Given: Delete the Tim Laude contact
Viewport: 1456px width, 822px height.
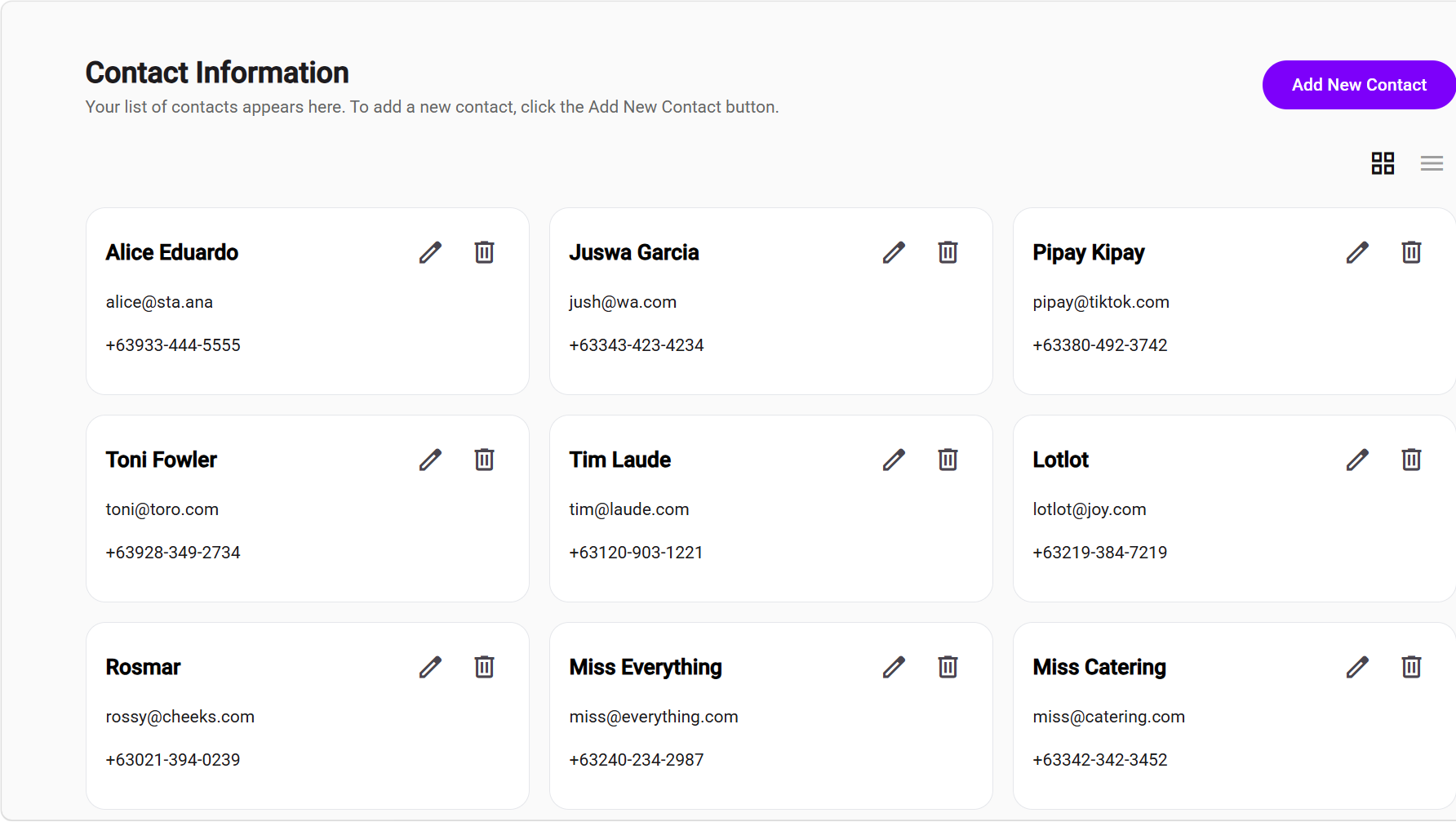Looking at the screenshot, I should point(948,460).
